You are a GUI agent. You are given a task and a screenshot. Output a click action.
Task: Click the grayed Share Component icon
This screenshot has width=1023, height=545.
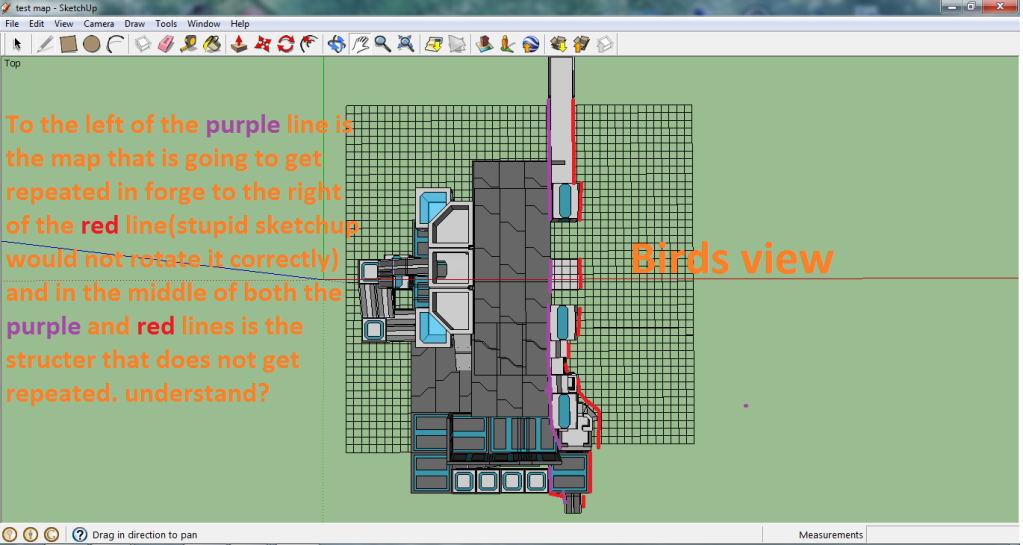(605, 44)
